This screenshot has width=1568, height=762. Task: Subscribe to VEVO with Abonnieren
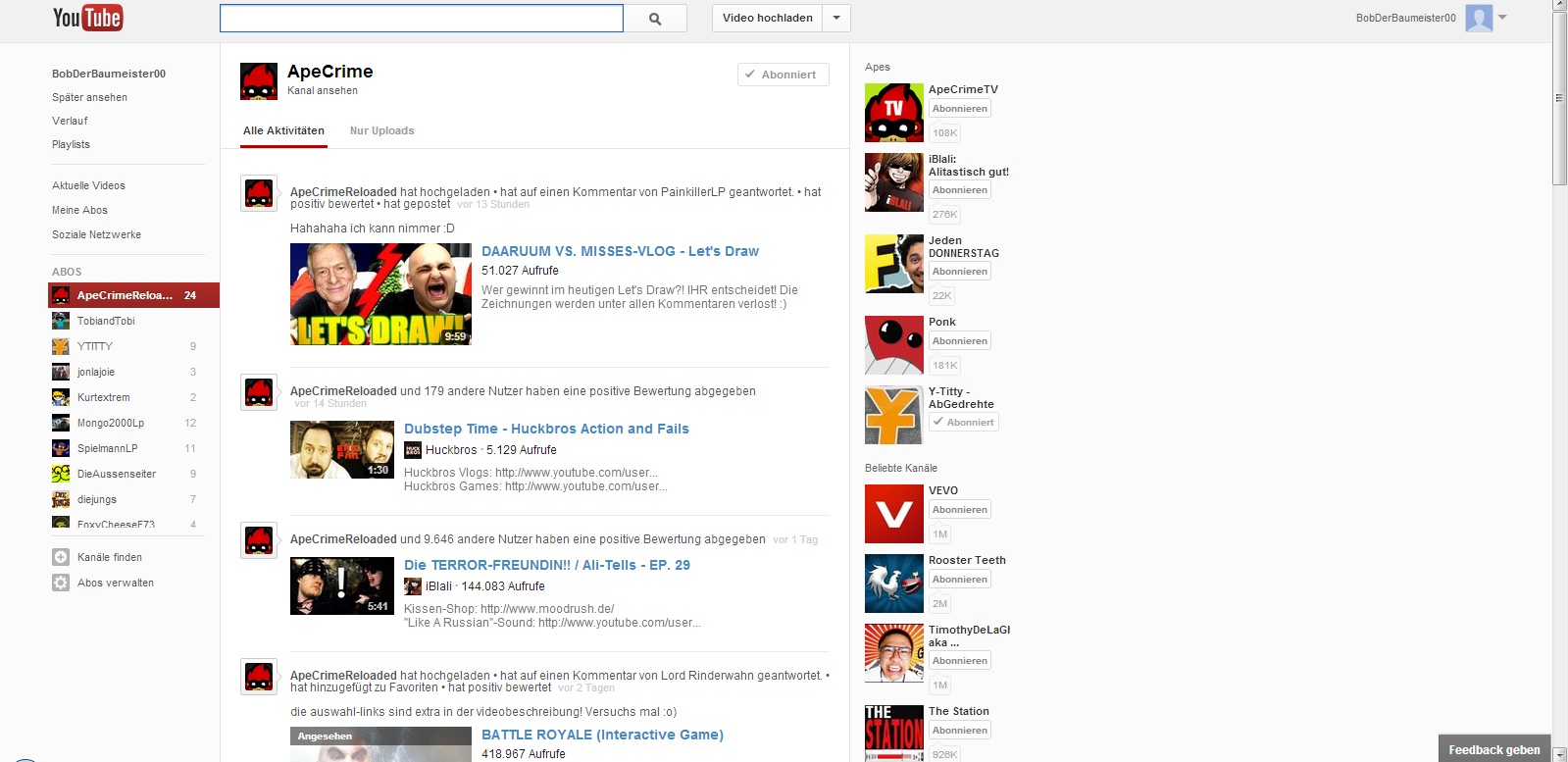pos(960,510)
